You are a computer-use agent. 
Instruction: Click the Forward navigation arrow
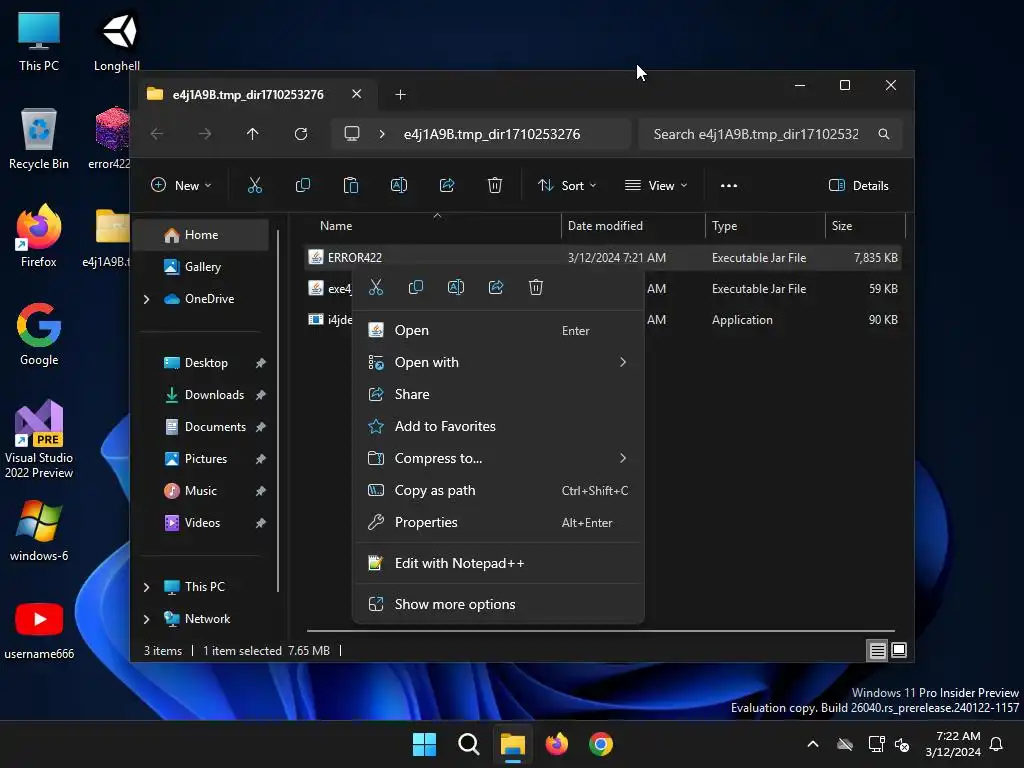coord(204,134)
